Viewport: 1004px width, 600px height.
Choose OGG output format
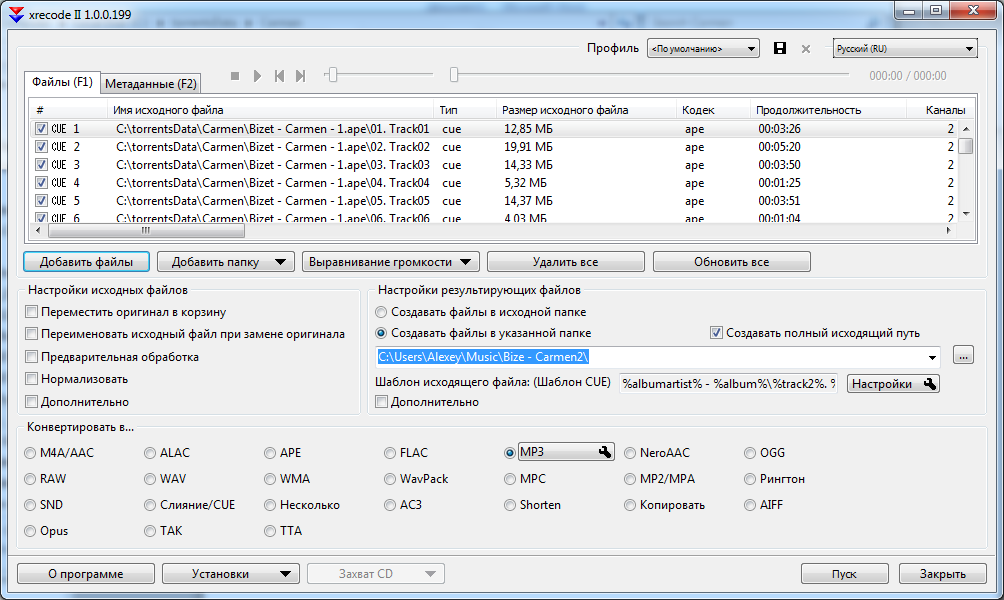pos(750,453)
